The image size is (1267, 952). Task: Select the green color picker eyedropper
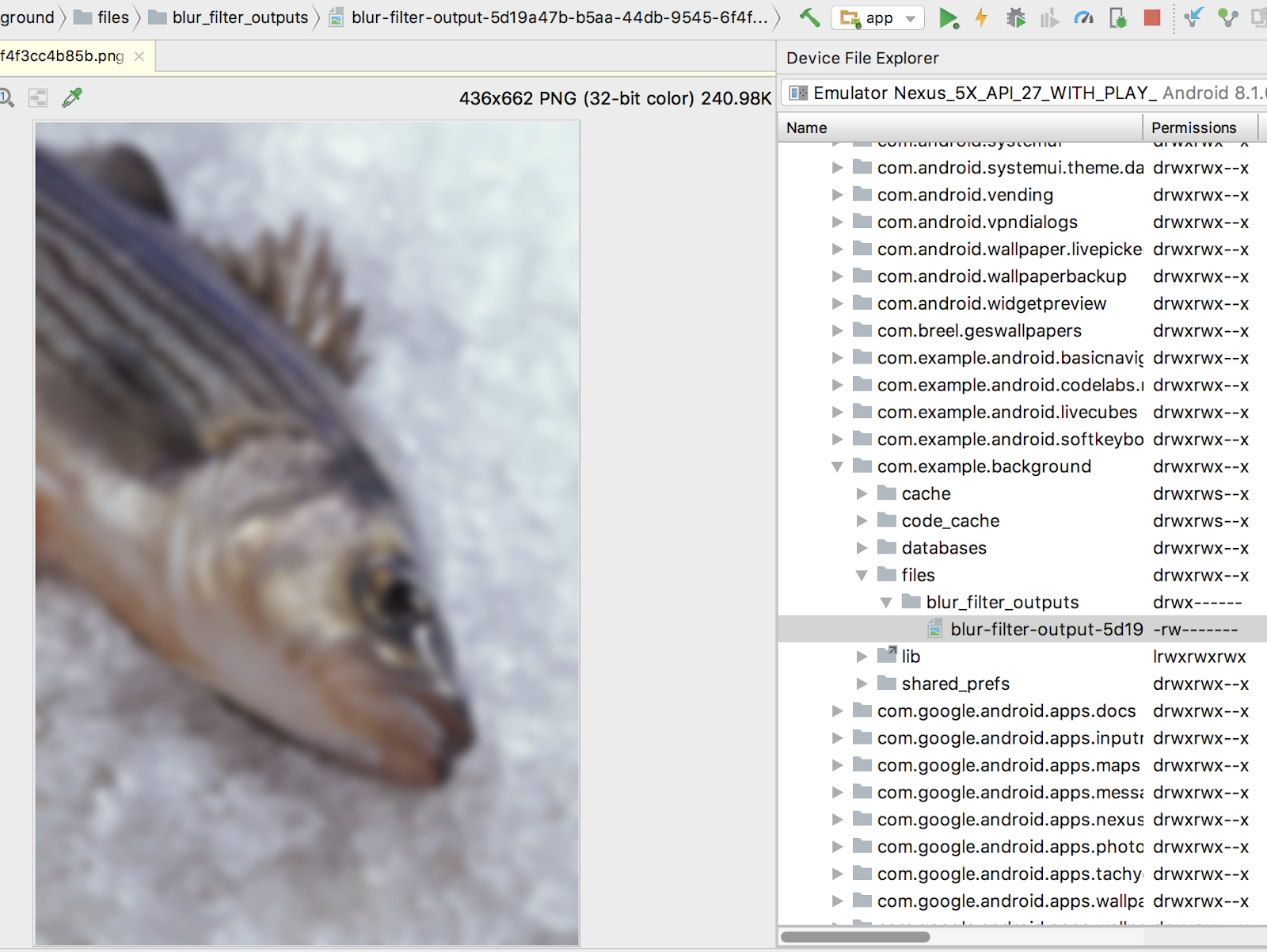(x=72, y=97)
